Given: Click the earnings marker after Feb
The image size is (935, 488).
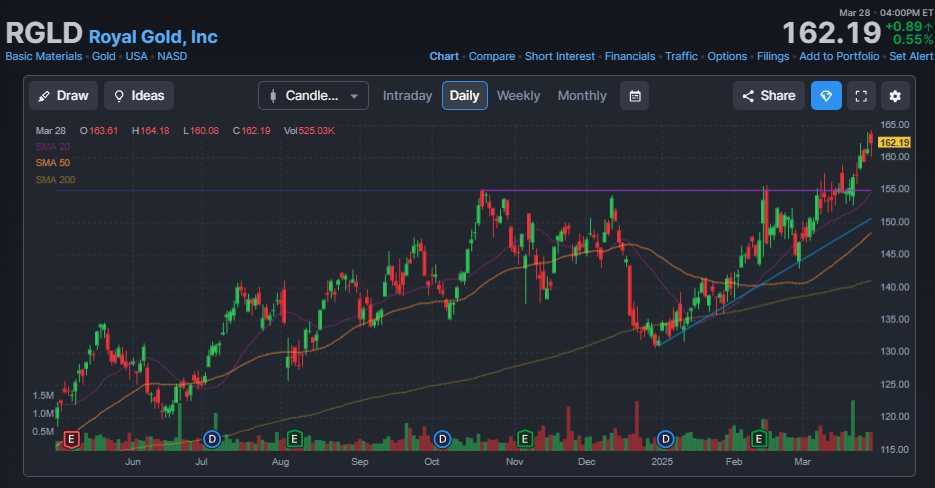Looking at the screenshot, I should click(758, 440).
